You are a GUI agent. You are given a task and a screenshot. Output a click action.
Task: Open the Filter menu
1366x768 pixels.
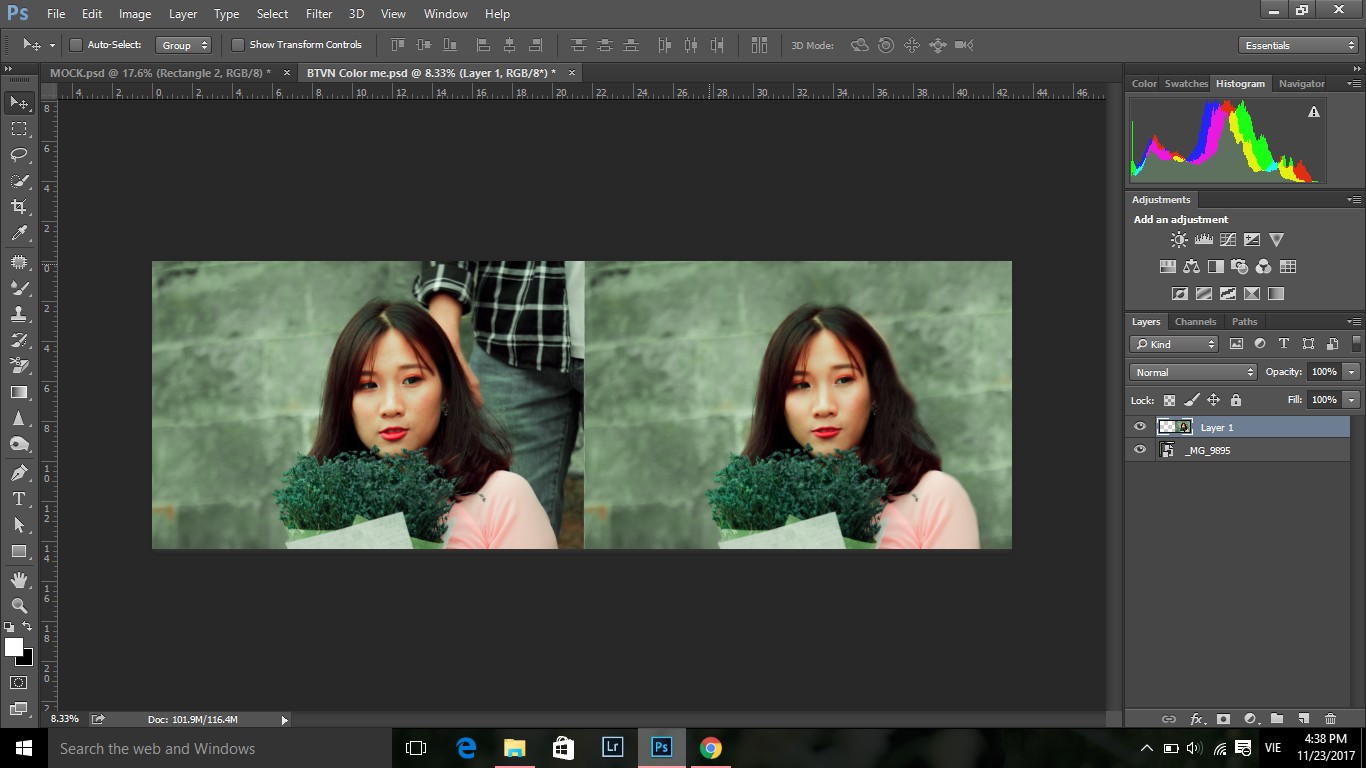(319, 14)
